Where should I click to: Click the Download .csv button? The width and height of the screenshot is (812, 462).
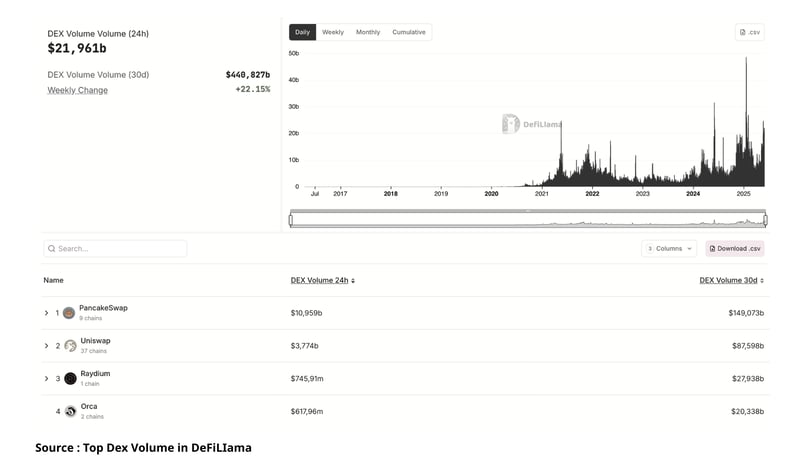735,249
